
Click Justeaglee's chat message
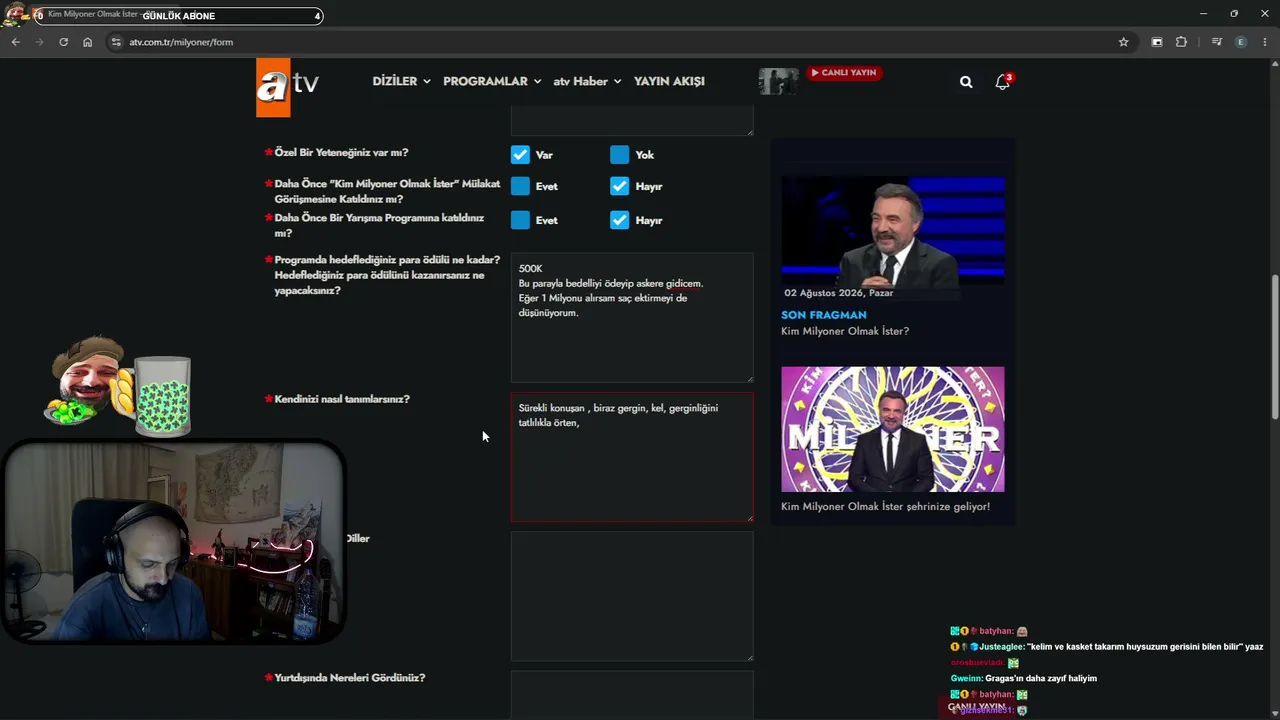1108,647
